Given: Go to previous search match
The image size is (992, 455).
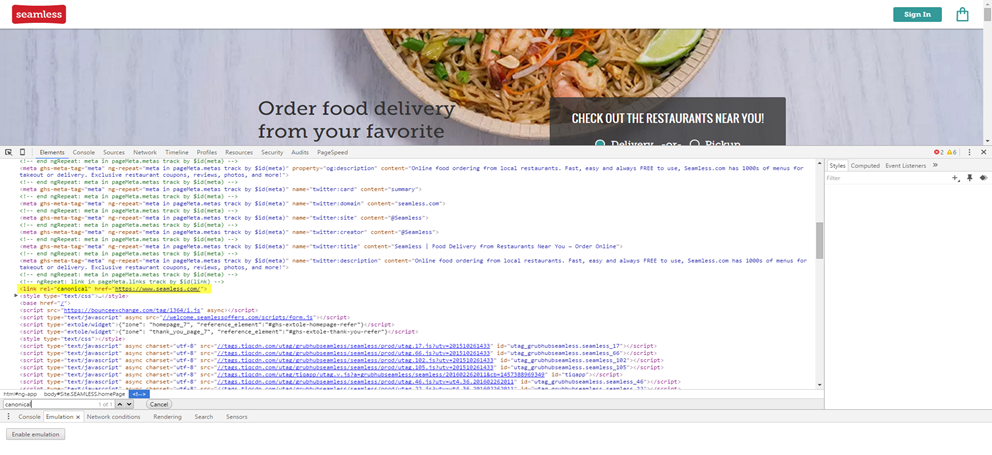Looking at the screenshot, I should [x=120, y=404].
